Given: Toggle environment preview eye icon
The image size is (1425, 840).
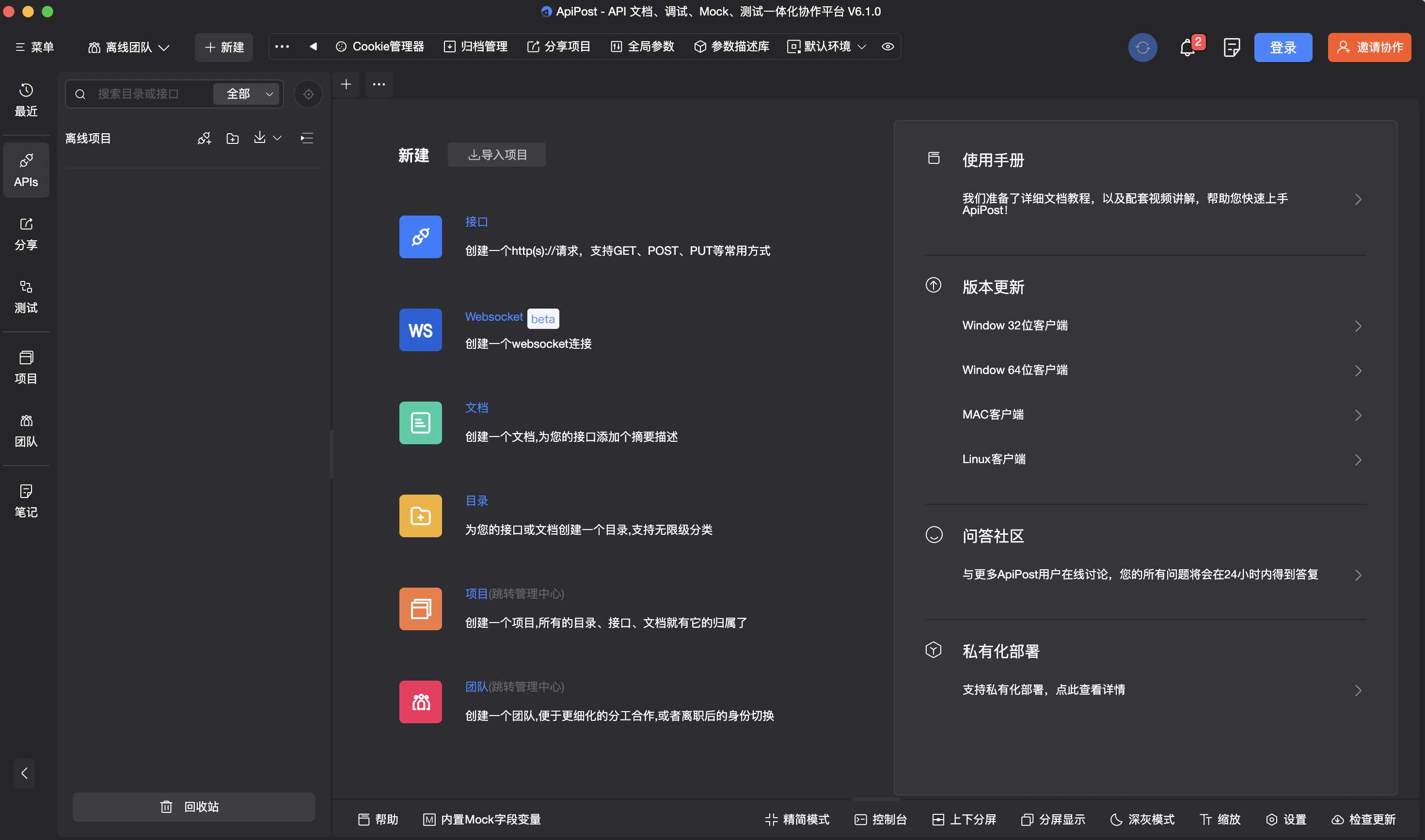Looking at the screenshot, I should [887, 47].
